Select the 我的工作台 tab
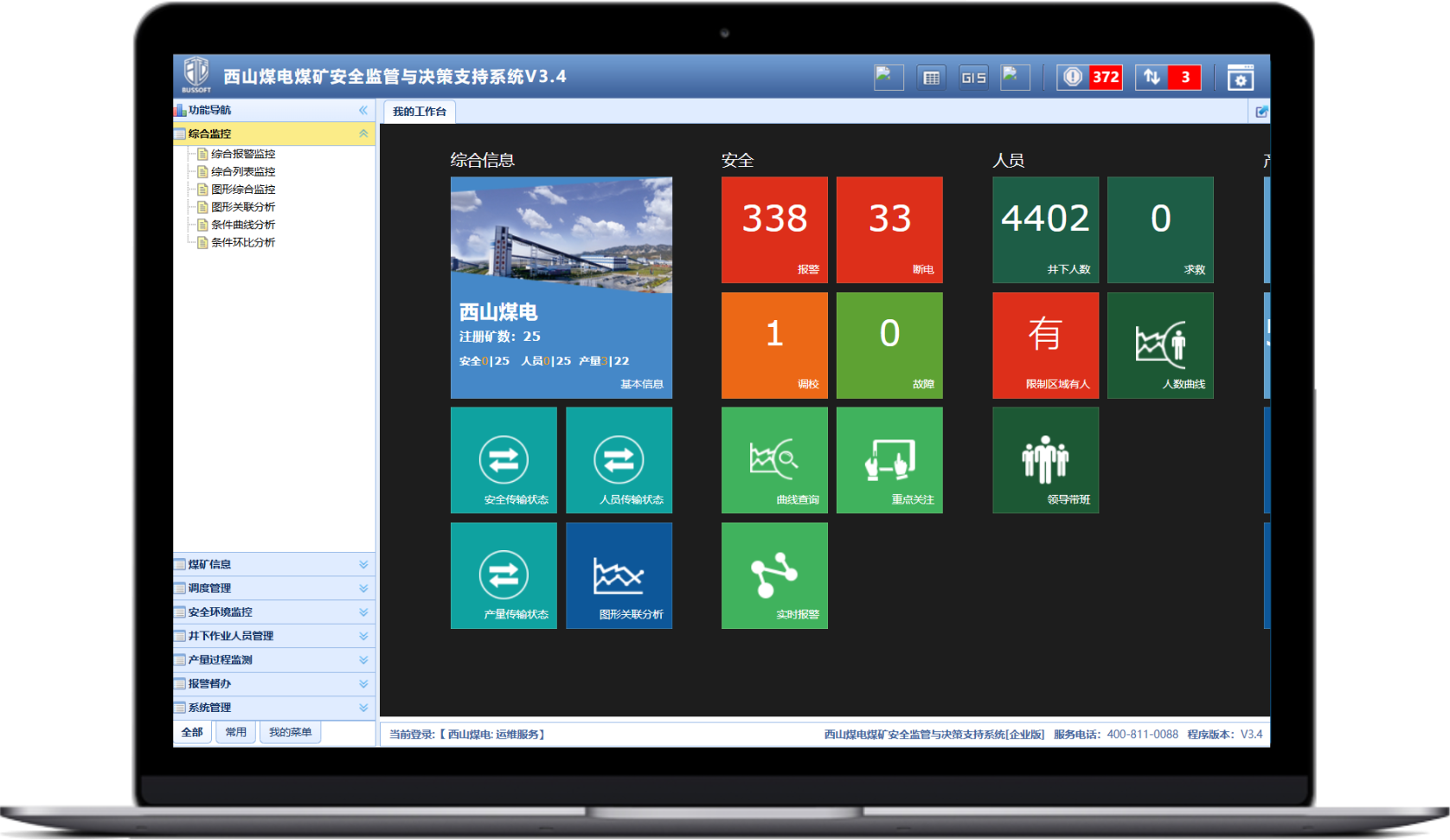Screen dimensions: 1450x840 pyautogui.click(x=420, y=112)
